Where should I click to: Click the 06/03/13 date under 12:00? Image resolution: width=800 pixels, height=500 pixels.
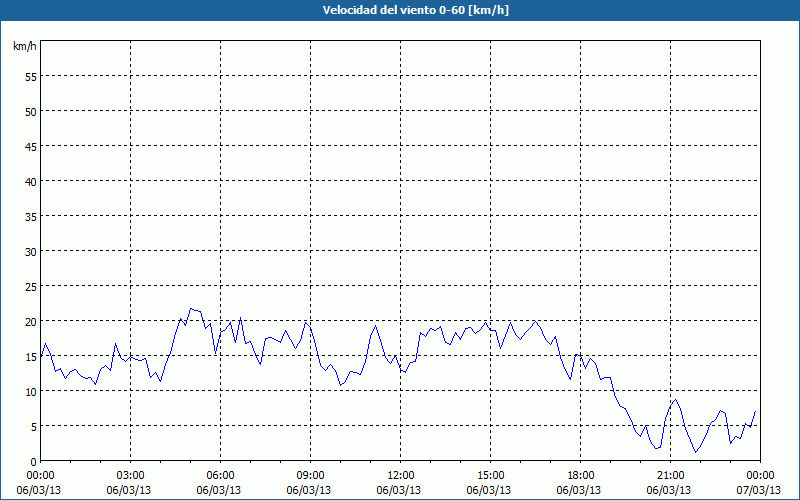(x=398, y=490)
